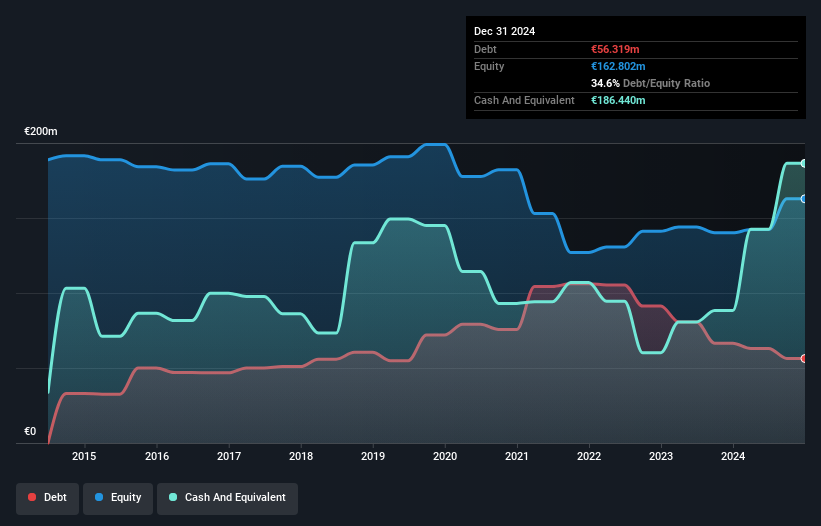Click the Dec 31 2024 tooltip date
Screen dimensions: 821x526
point(504,31)
